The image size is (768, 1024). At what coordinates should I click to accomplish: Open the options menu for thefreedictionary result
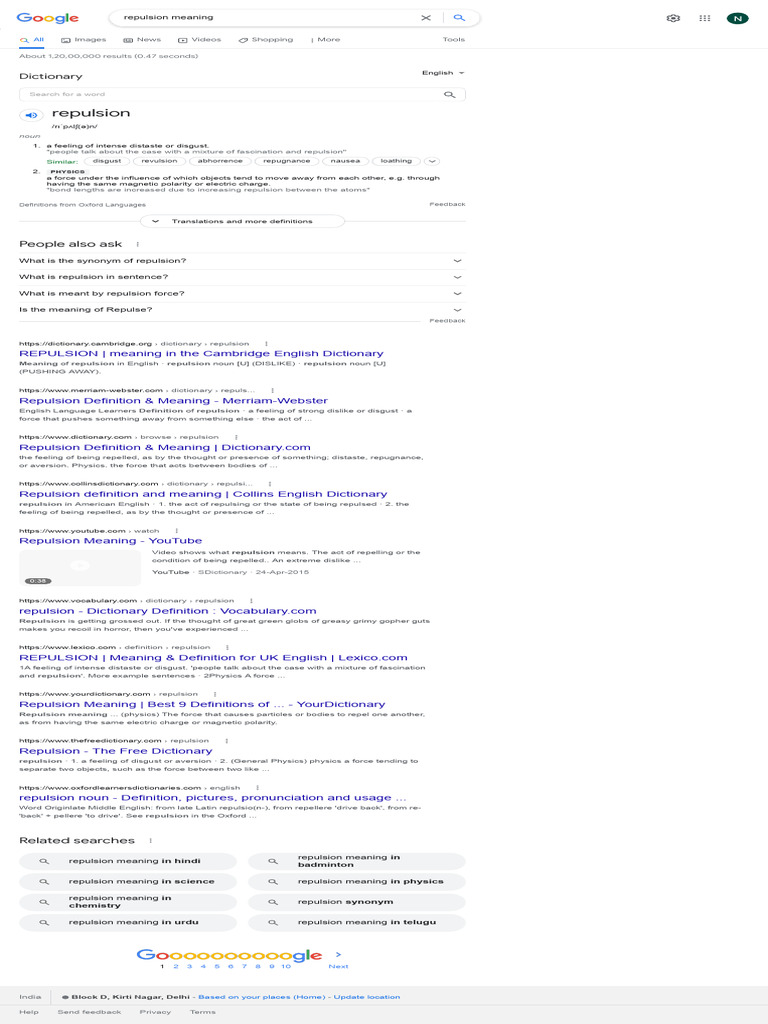[227, 741]
